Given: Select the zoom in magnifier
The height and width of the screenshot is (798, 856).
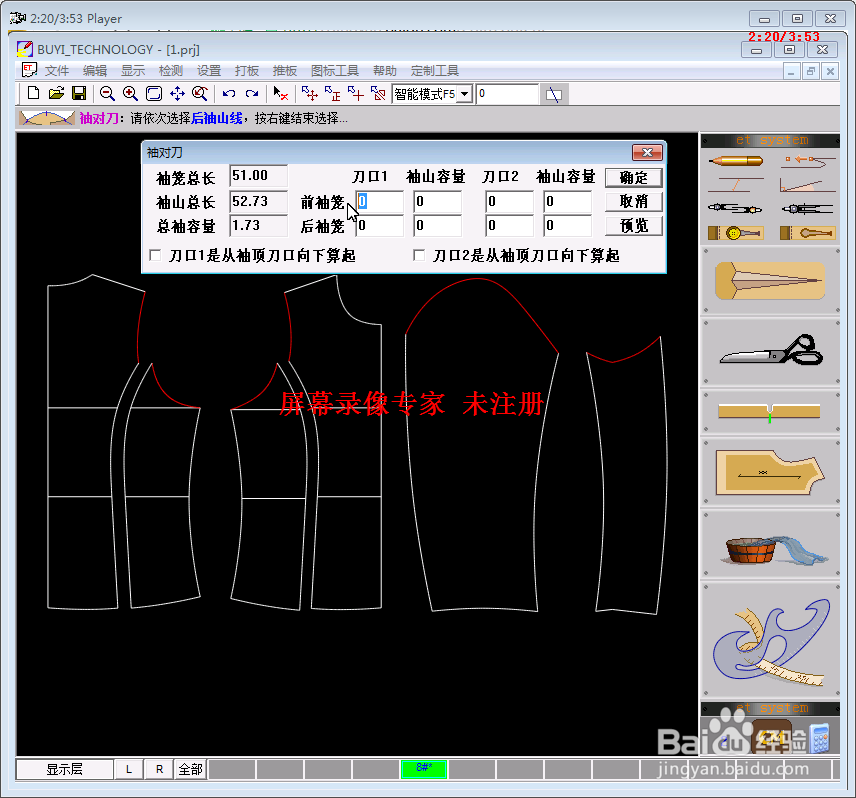Looking at the screenshot, I should click(x=130, y=94).
